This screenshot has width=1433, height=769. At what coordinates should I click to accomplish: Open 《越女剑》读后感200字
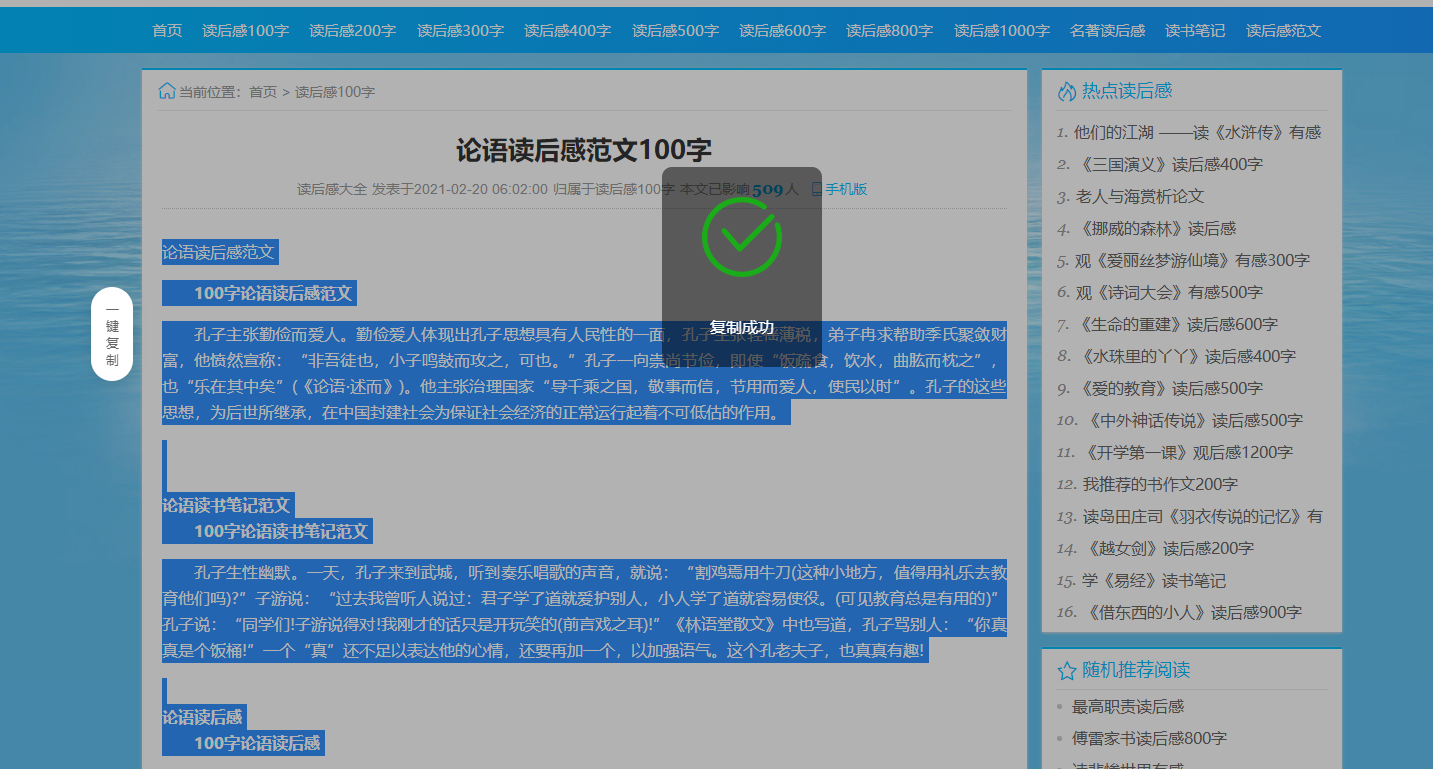coord(1167,548)
